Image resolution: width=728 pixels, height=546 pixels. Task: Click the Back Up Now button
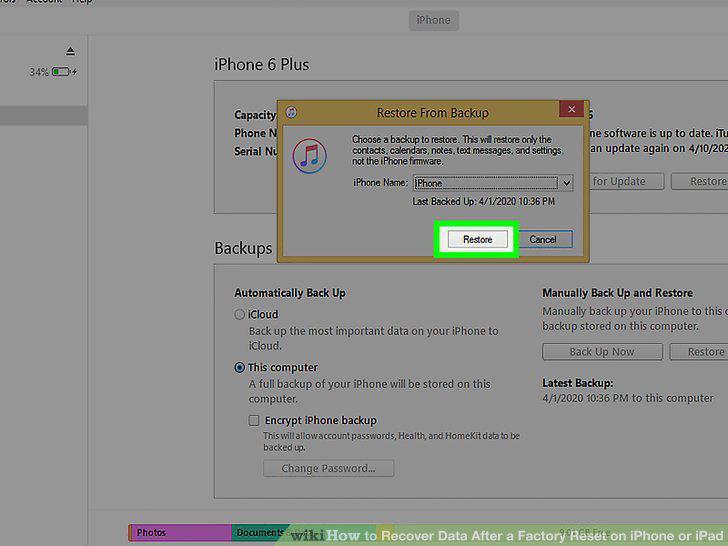602,352
